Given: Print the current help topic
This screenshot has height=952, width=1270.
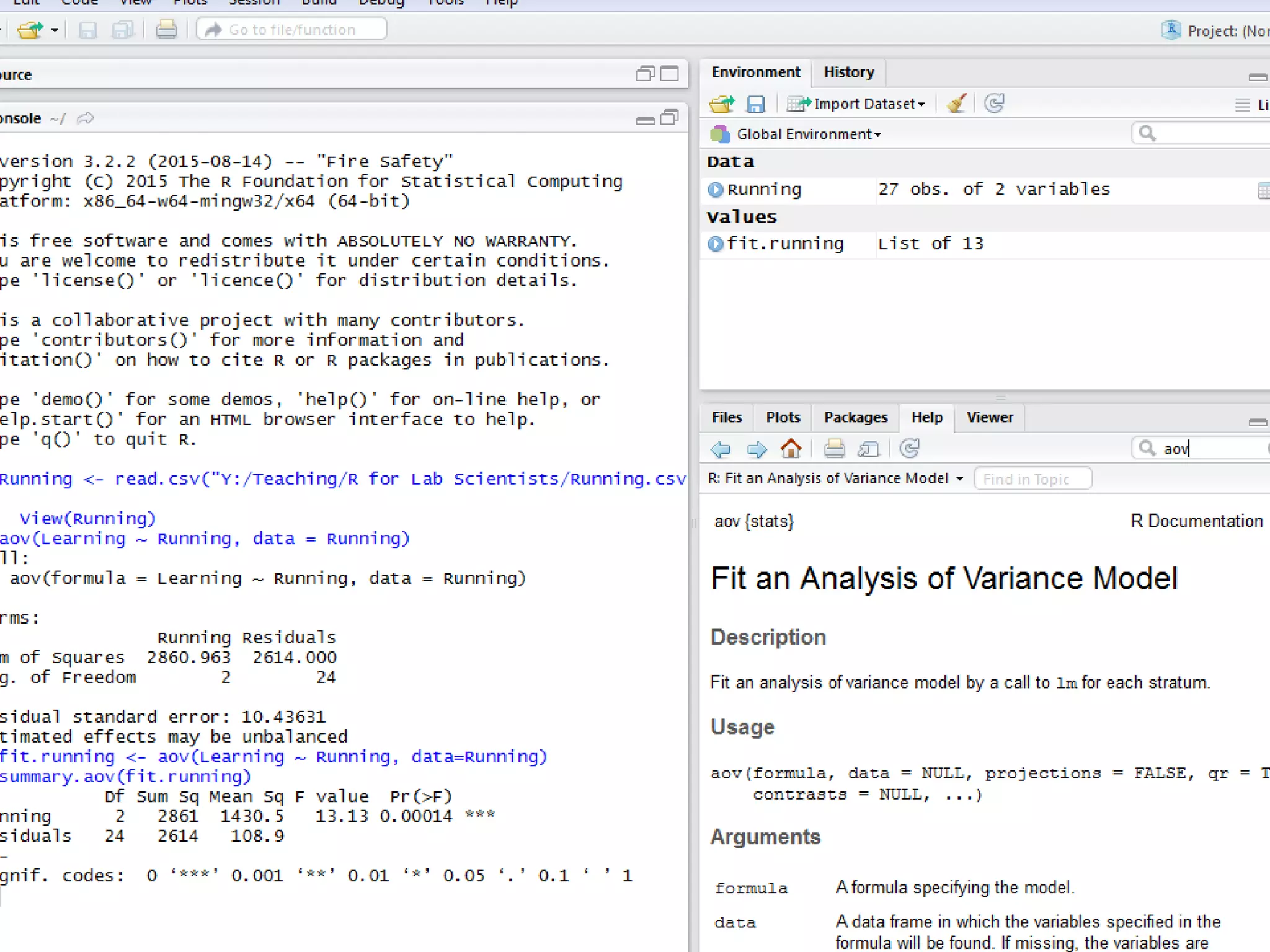Looking at the screenshot, I should 834,448.
